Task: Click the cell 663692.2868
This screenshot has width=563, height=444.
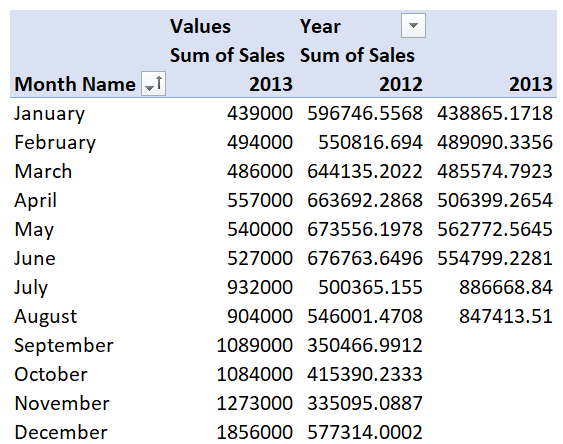Action: click(365, 201)
